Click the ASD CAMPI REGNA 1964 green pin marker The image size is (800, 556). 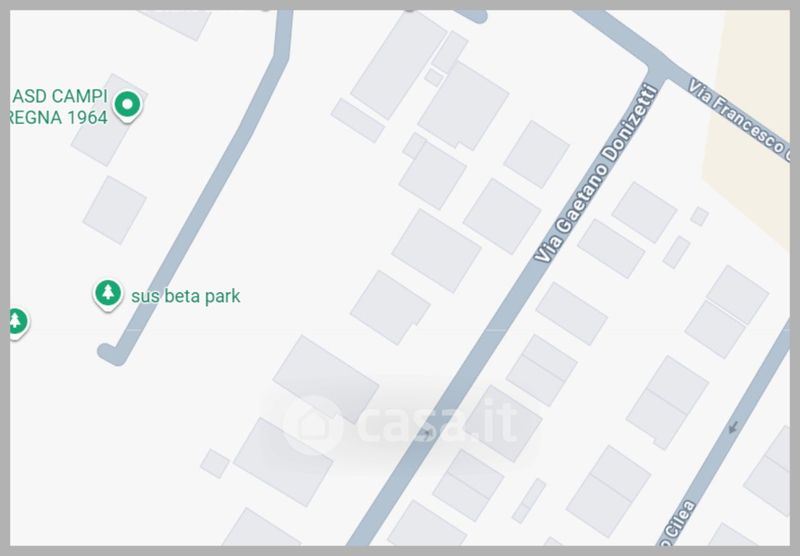(x=128, y=106)
